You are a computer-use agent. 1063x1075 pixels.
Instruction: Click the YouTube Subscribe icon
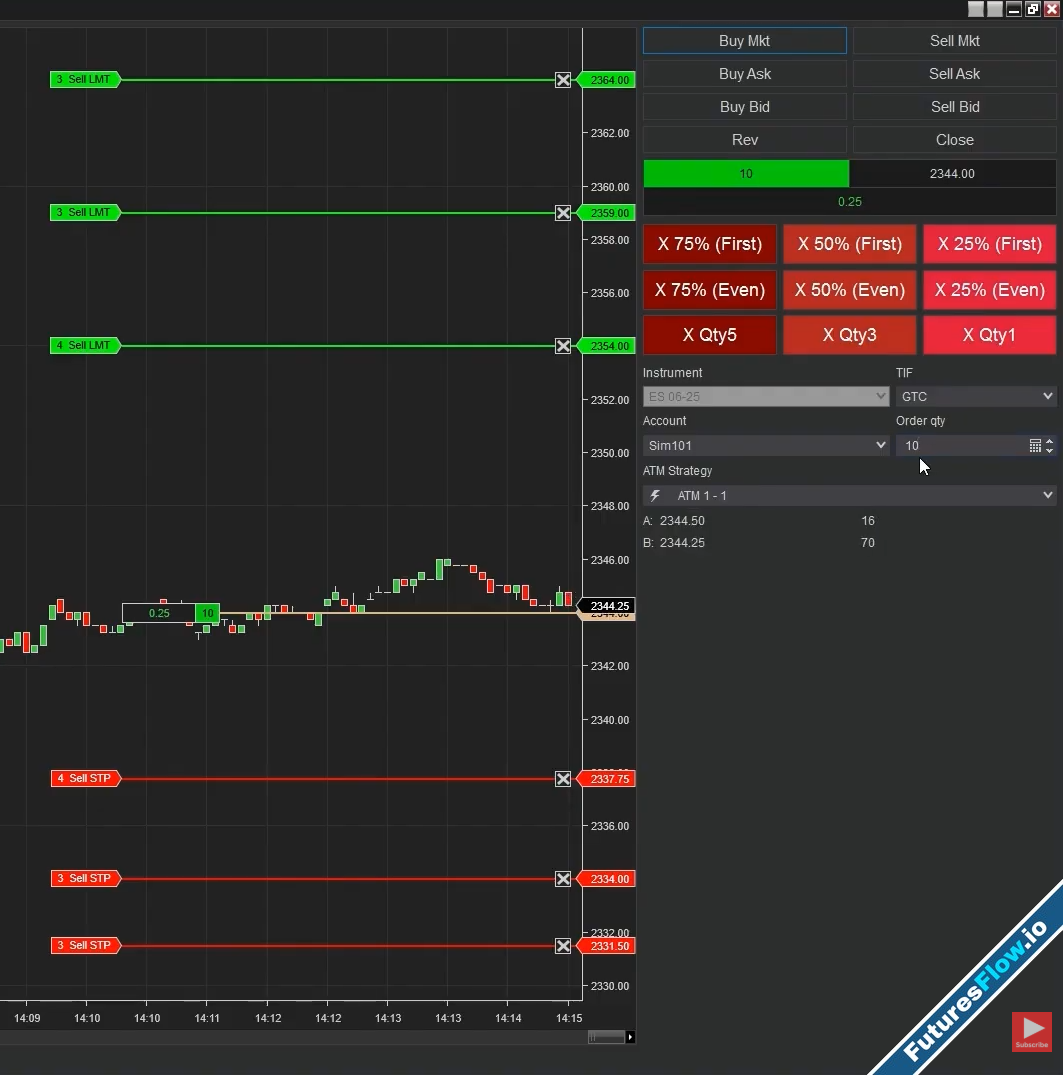[1032, 1032]
